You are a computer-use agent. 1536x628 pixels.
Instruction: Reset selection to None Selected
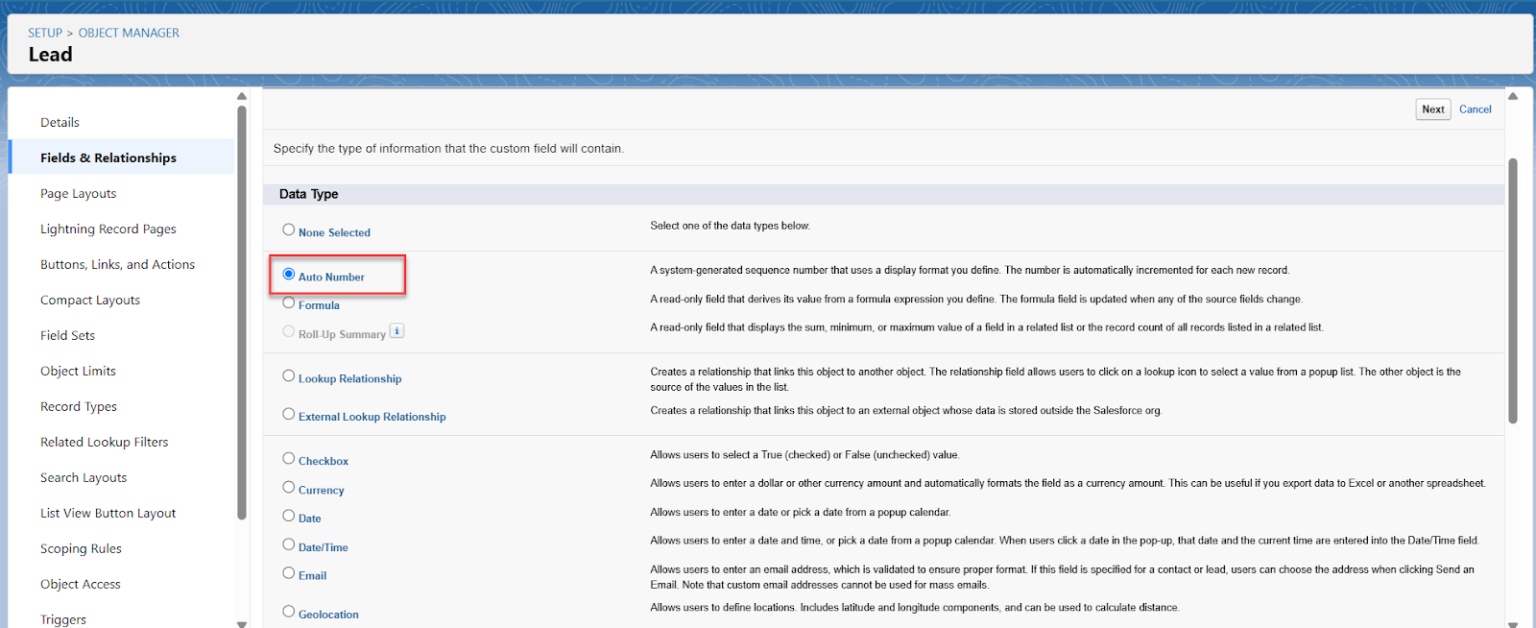(x=288, y=228)
